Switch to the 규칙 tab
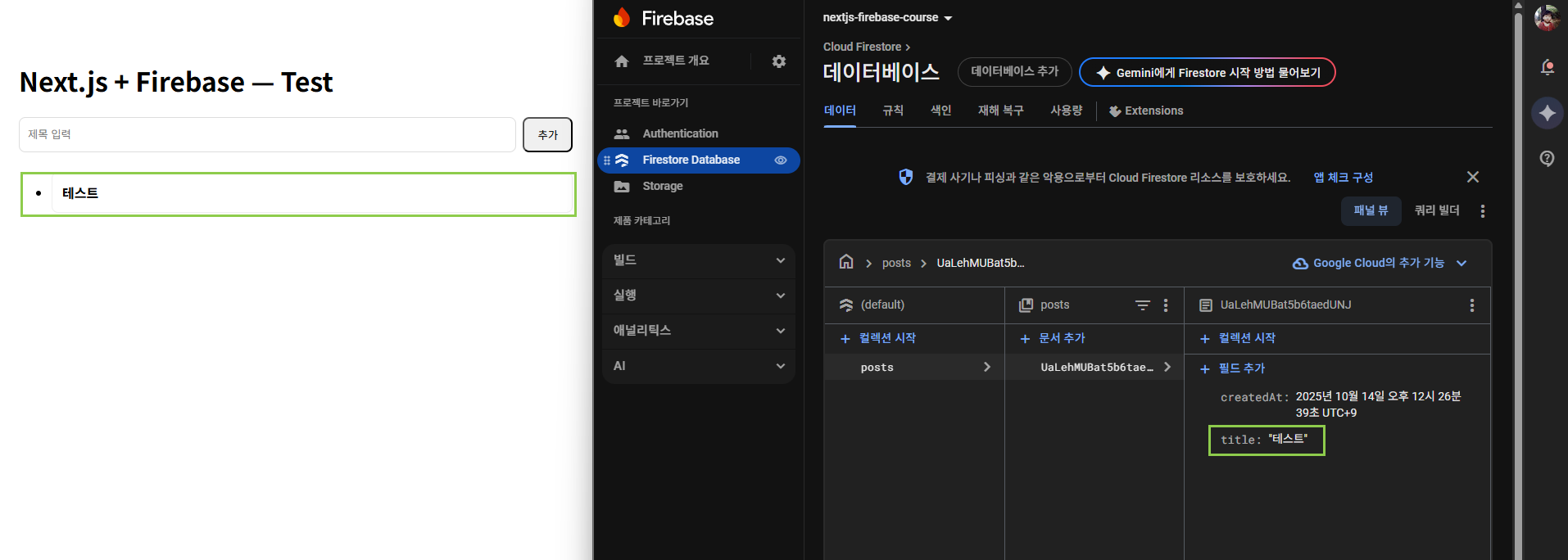 [x=893, y=111]
